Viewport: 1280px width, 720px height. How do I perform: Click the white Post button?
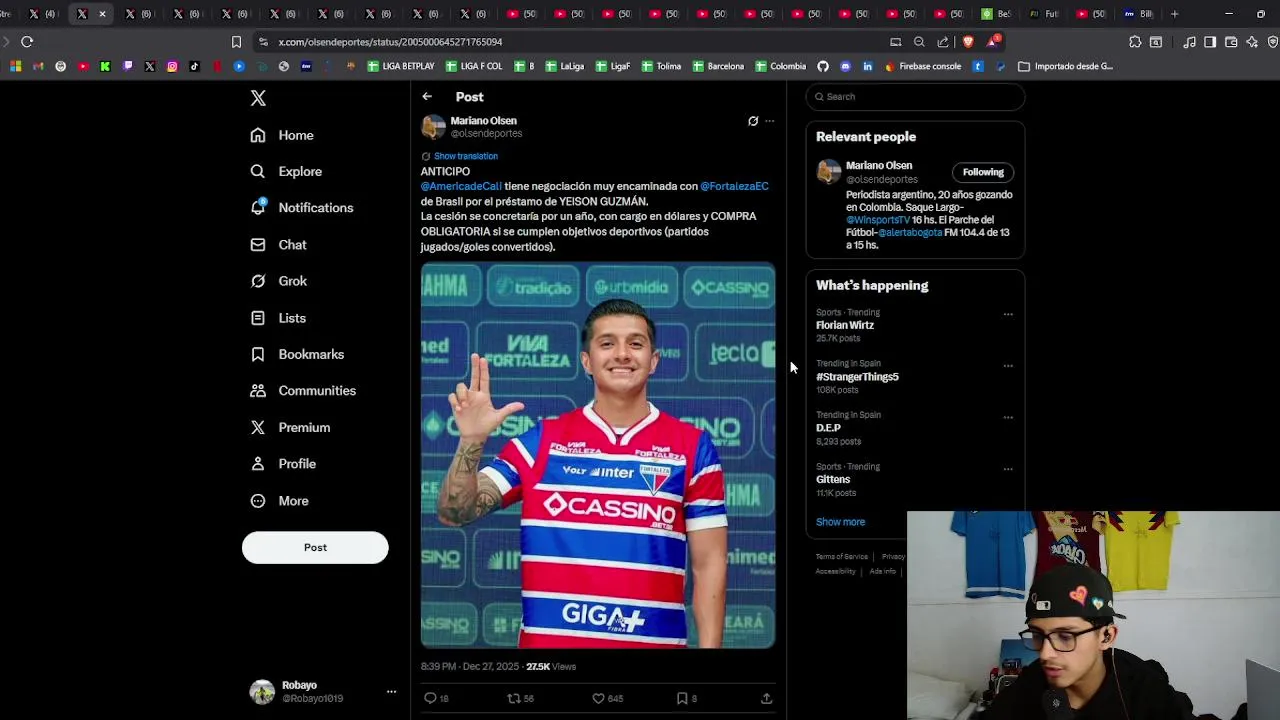tap(315, 547)
